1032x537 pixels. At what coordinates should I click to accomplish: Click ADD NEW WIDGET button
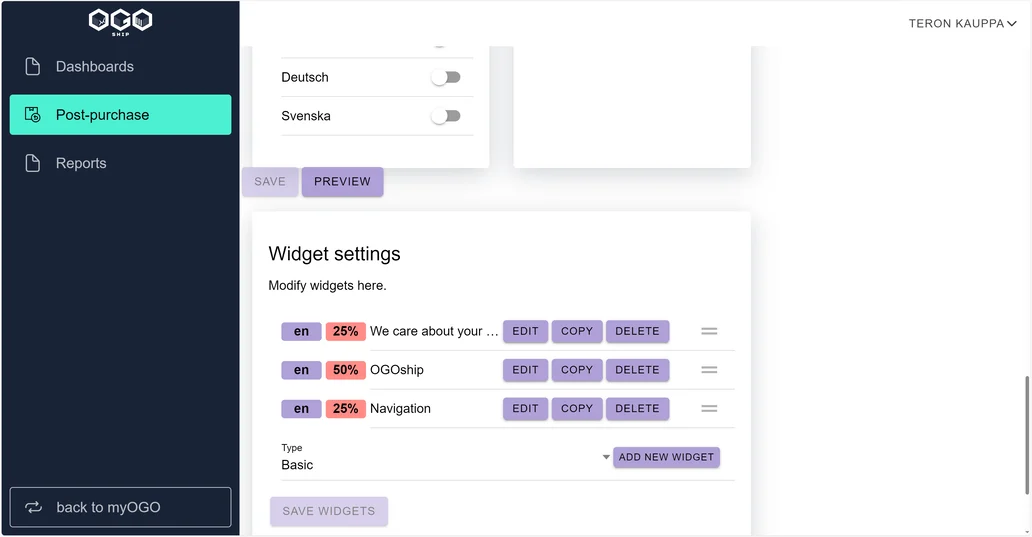pyautogui.click(x=666, y=457)
